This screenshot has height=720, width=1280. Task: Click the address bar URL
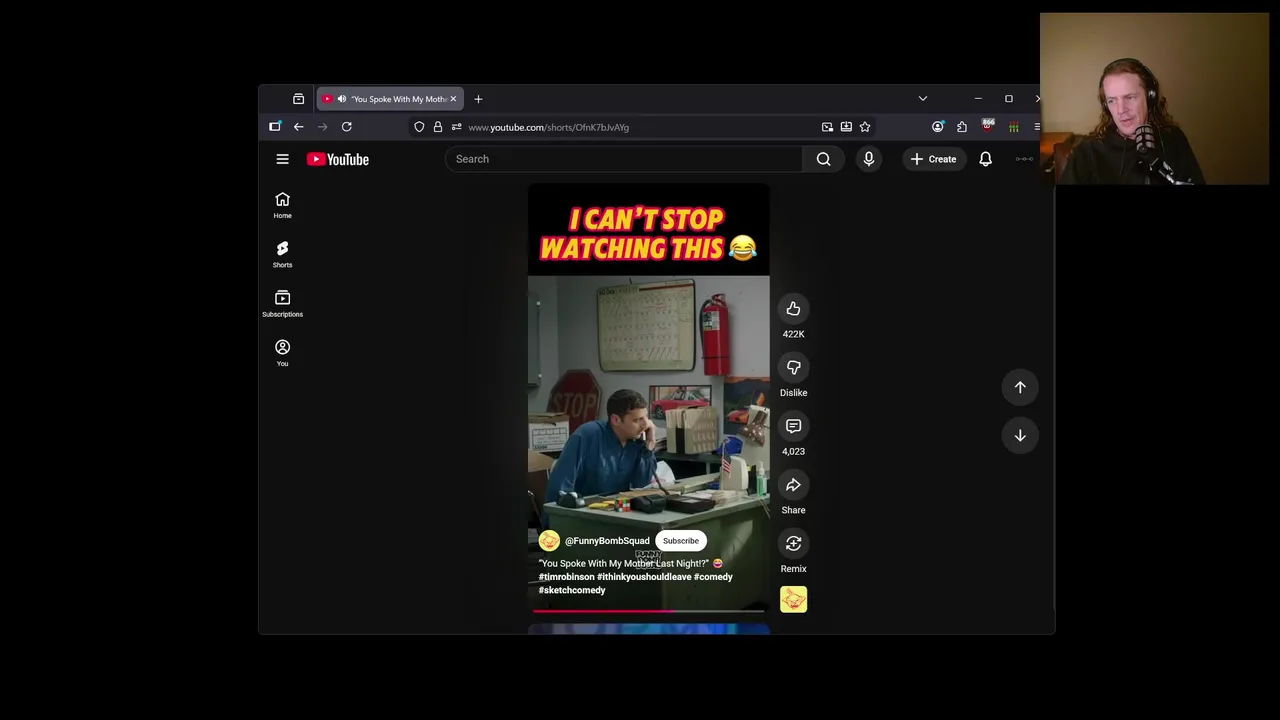548,127
